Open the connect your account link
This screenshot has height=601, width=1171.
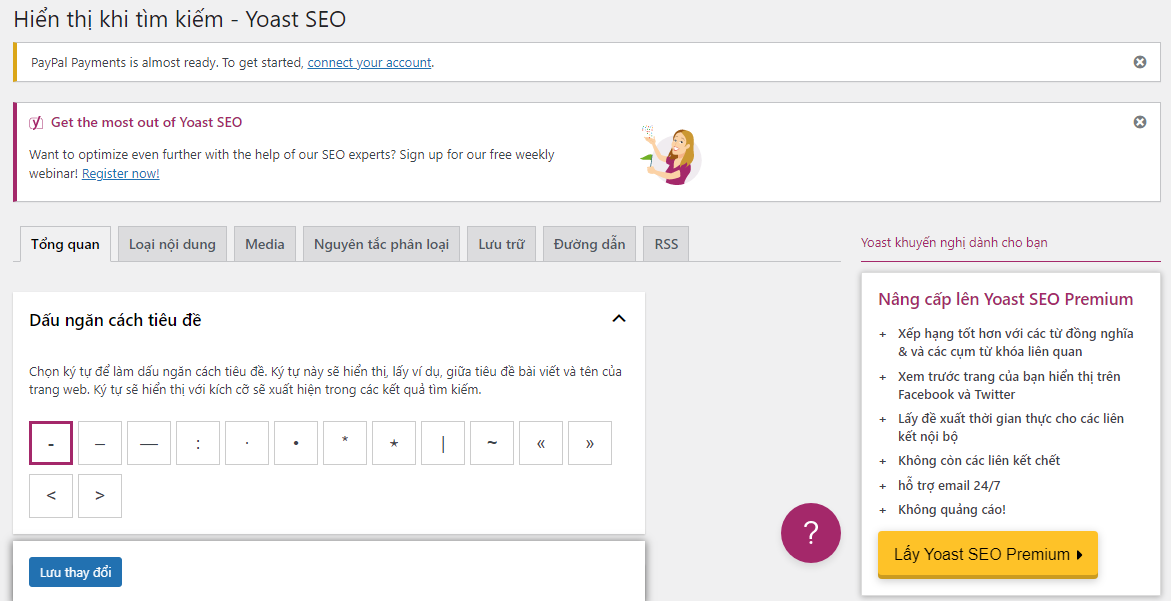[369, 62]
